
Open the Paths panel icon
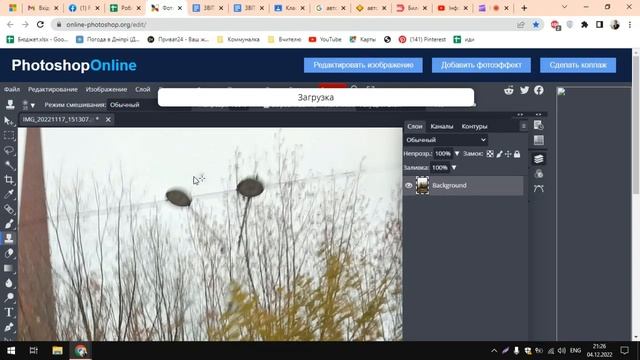point(538,189)
